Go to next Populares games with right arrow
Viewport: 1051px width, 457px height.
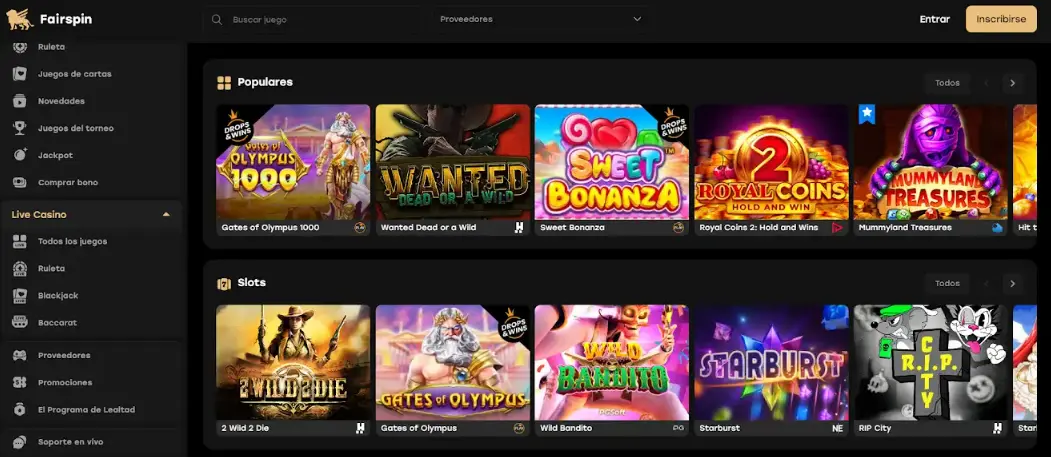[x=1012, y=83]
